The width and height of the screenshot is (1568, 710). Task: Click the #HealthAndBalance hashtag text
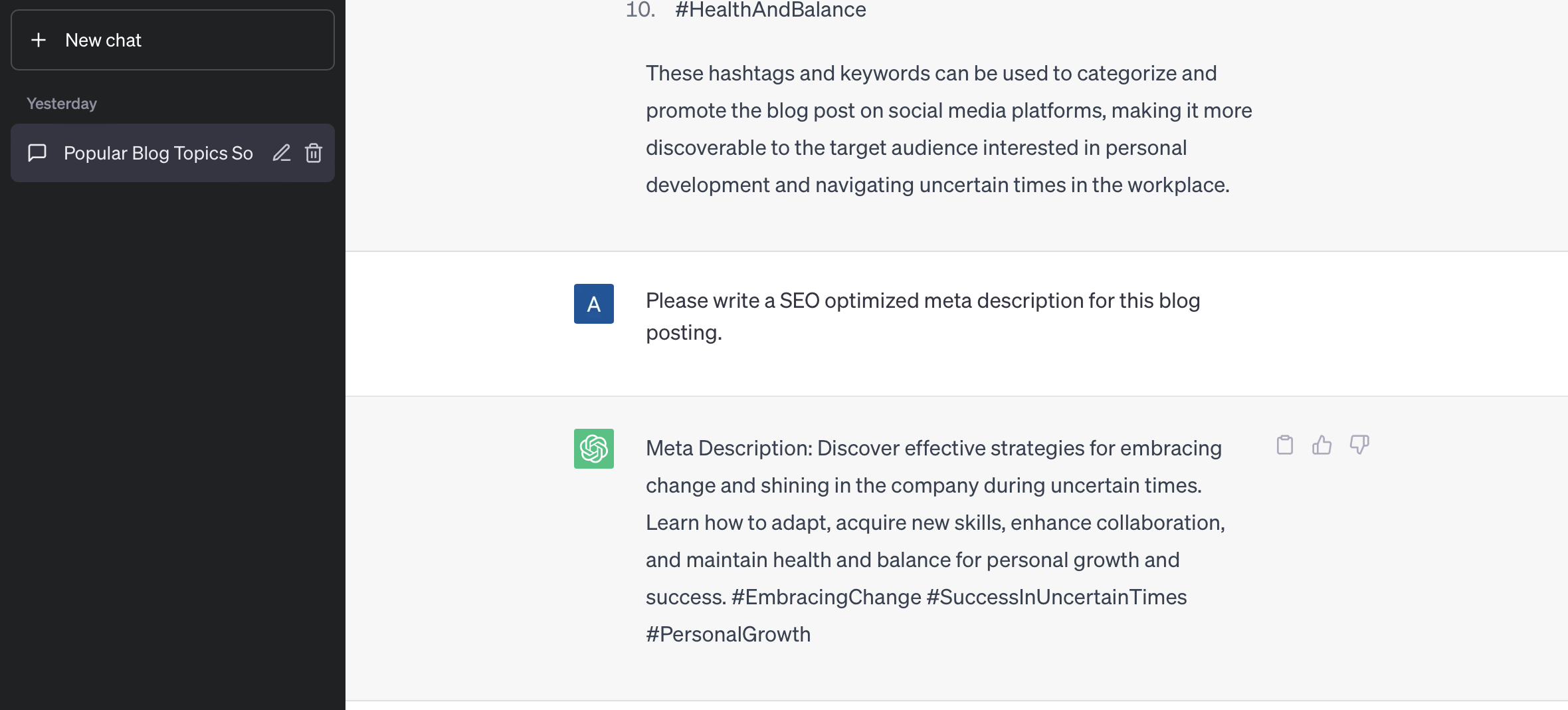point(771,10)
